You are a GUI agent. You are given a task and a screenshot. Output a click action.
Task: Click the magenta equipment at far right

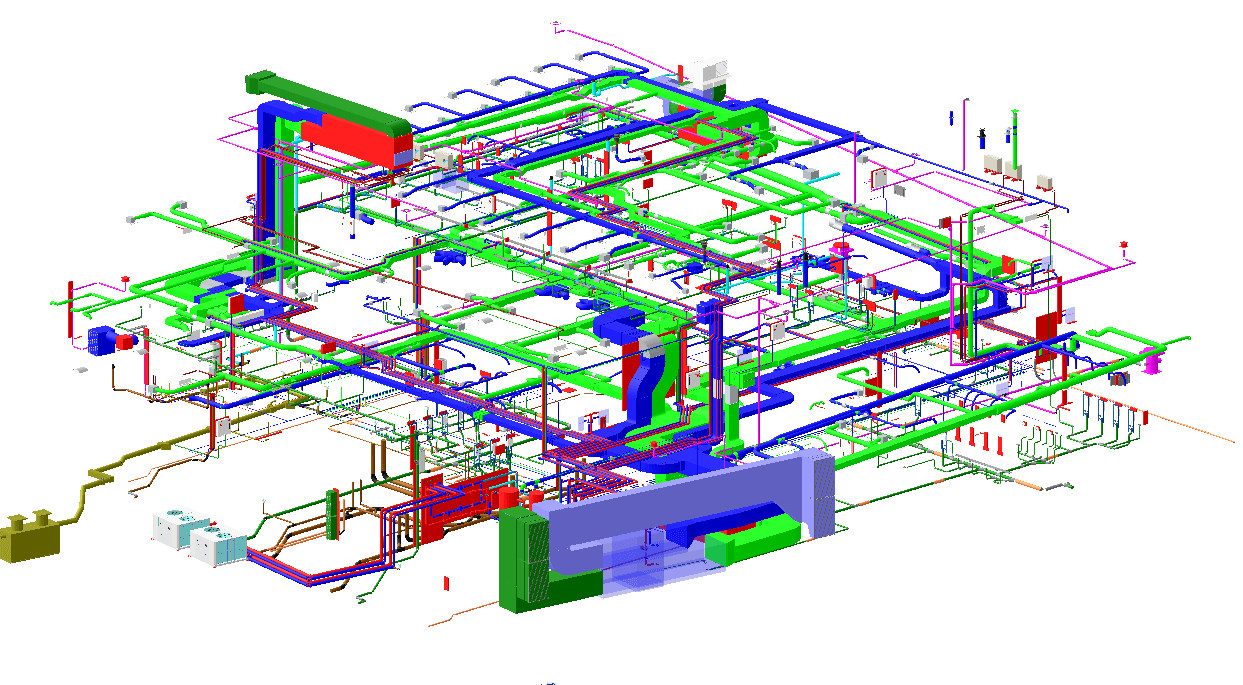pyautogui.click(x=1152, y=362)
